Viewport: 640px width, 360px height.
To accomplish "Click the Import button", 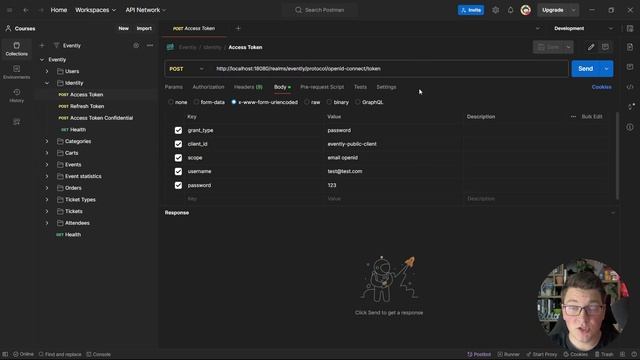I will [x=144, y=29].
